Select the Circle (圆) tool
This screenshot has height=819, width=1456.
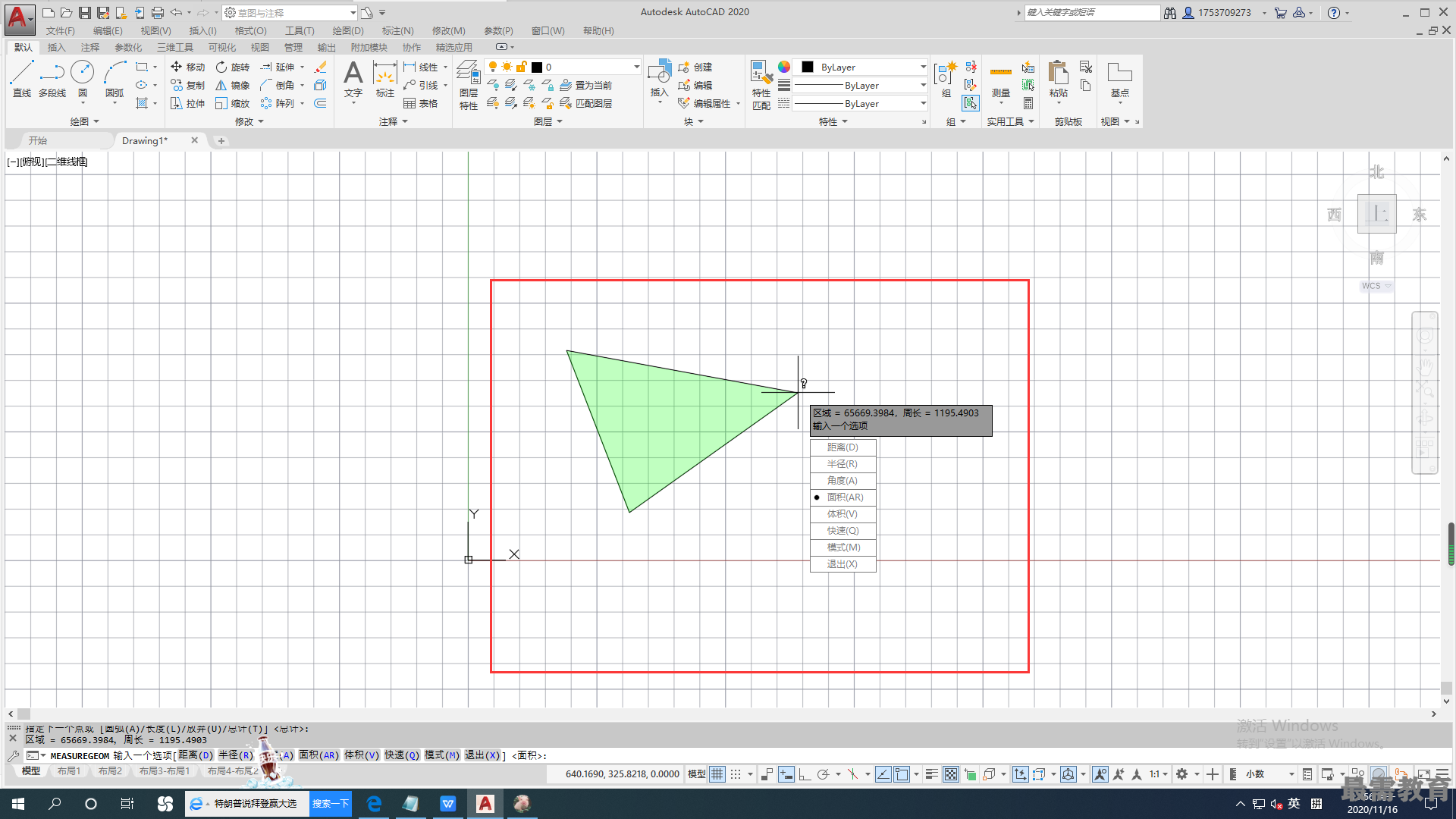click(82, 79)
